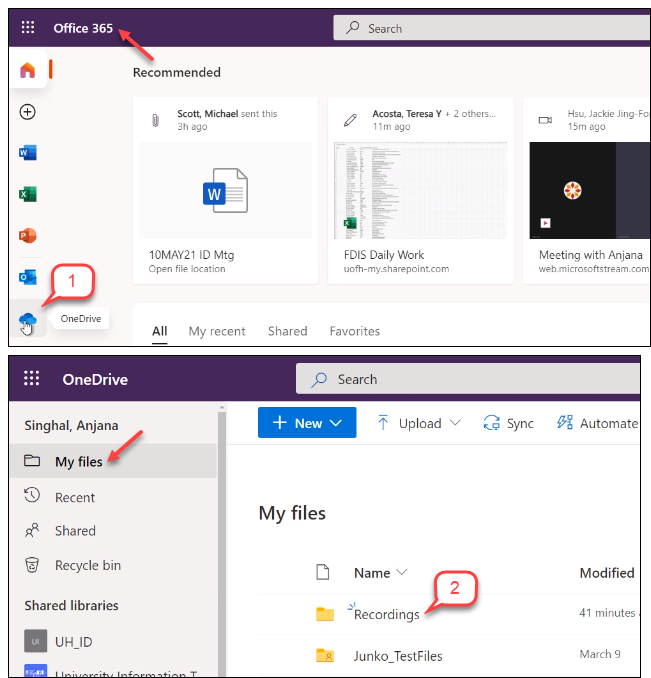Open OneDrive from the Office sidebar
651x678 pixels.
pos(28,320)
